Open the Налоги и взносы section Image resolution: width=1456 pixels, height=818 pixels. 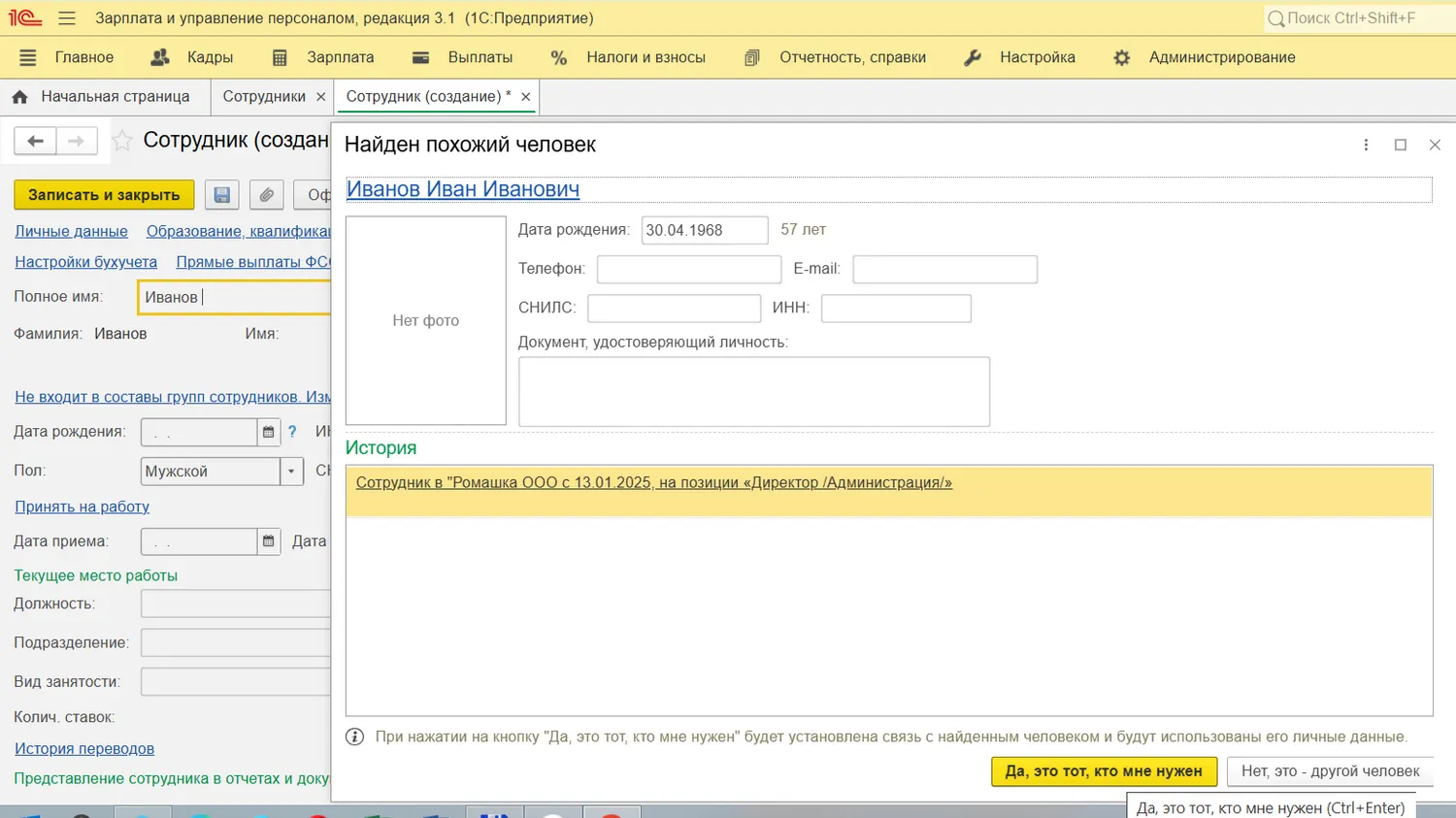point(628,57)
